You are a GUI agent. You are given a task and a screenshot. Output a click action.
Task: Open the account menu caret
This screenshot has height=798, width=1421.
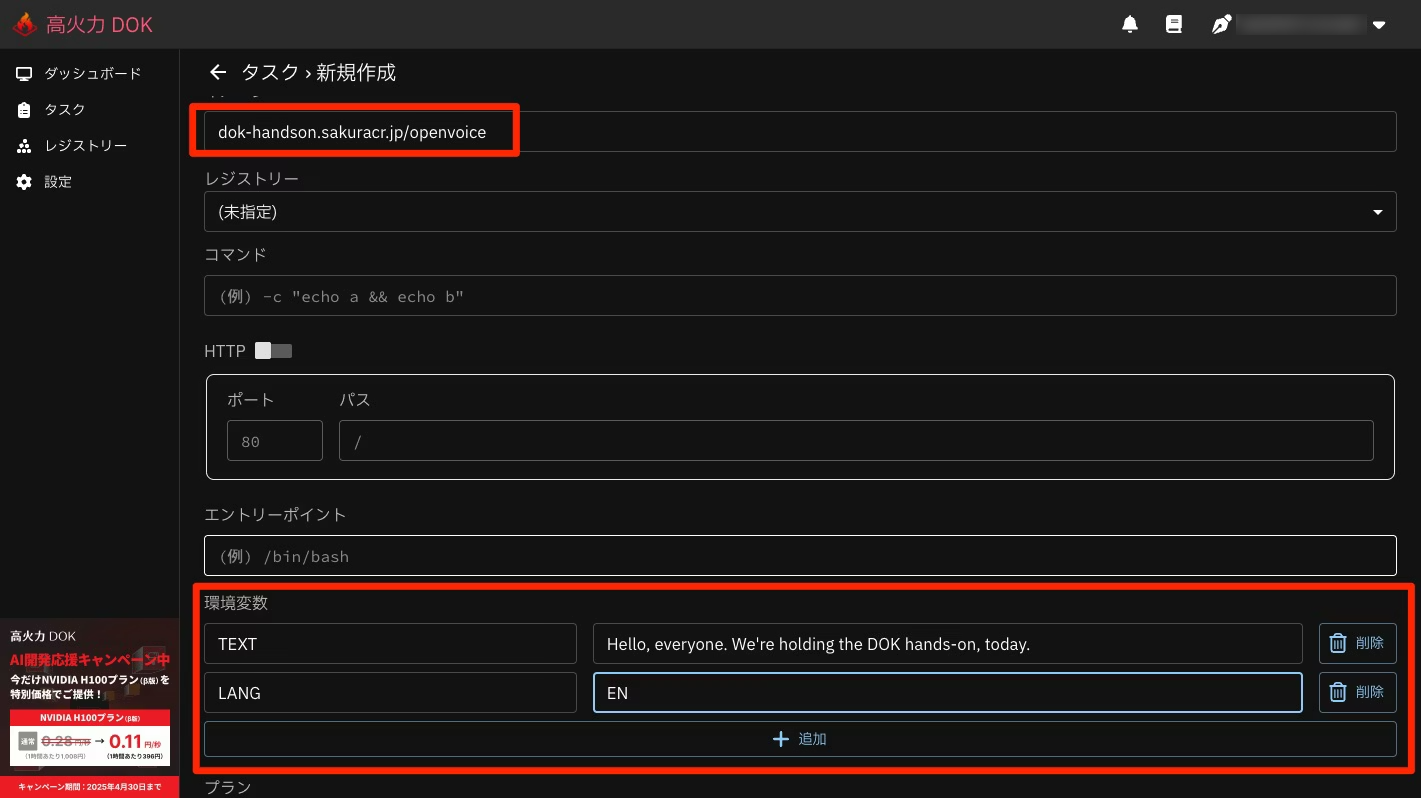(x=1379, y=25)
